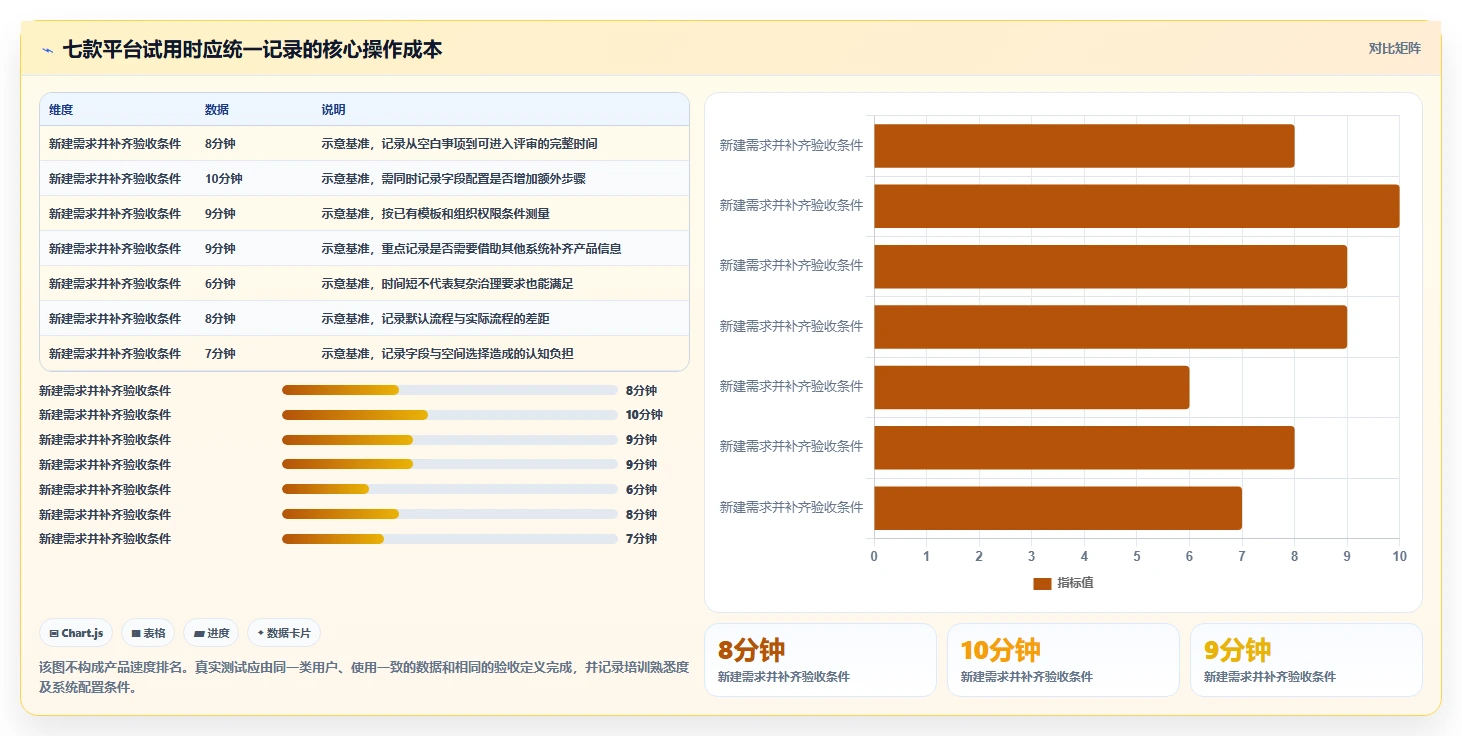Click the 8分钟 summary card
The image size is (1462, 736).
pos(820,660)
